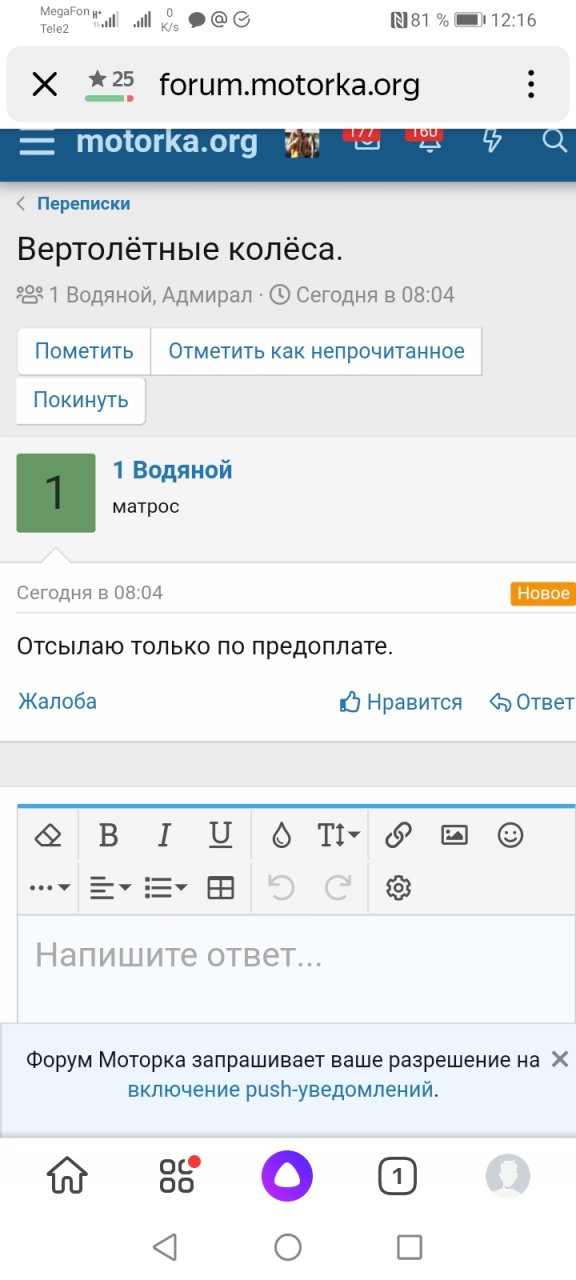Screen dimensions: 576x1280
Task: Open the forum hamburger menu
Action: point(37,141)
